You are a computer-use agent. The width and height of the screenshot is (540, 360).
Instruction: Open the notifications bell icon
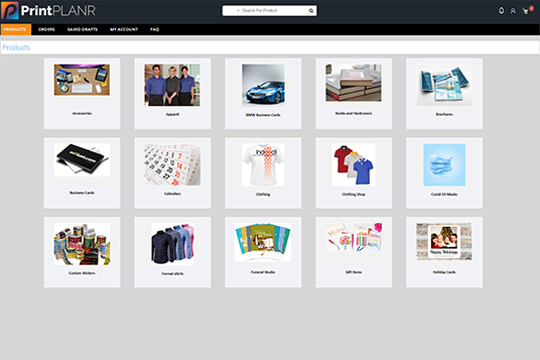tap(501, 11)
